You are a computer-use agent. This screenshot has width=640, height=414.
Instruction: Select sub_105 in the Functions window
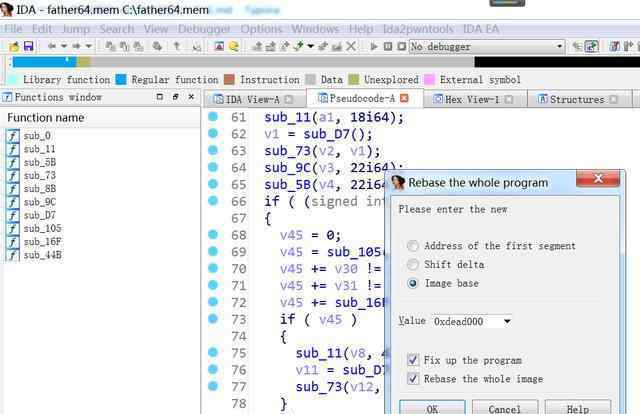pos(42,228)
